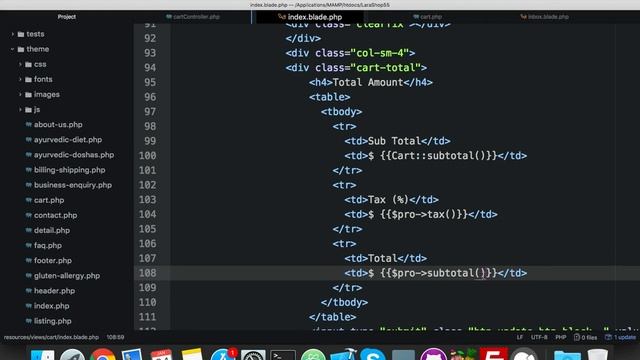Open listing.php file
The image size is (640, 360).
click(x=53, y=321)
